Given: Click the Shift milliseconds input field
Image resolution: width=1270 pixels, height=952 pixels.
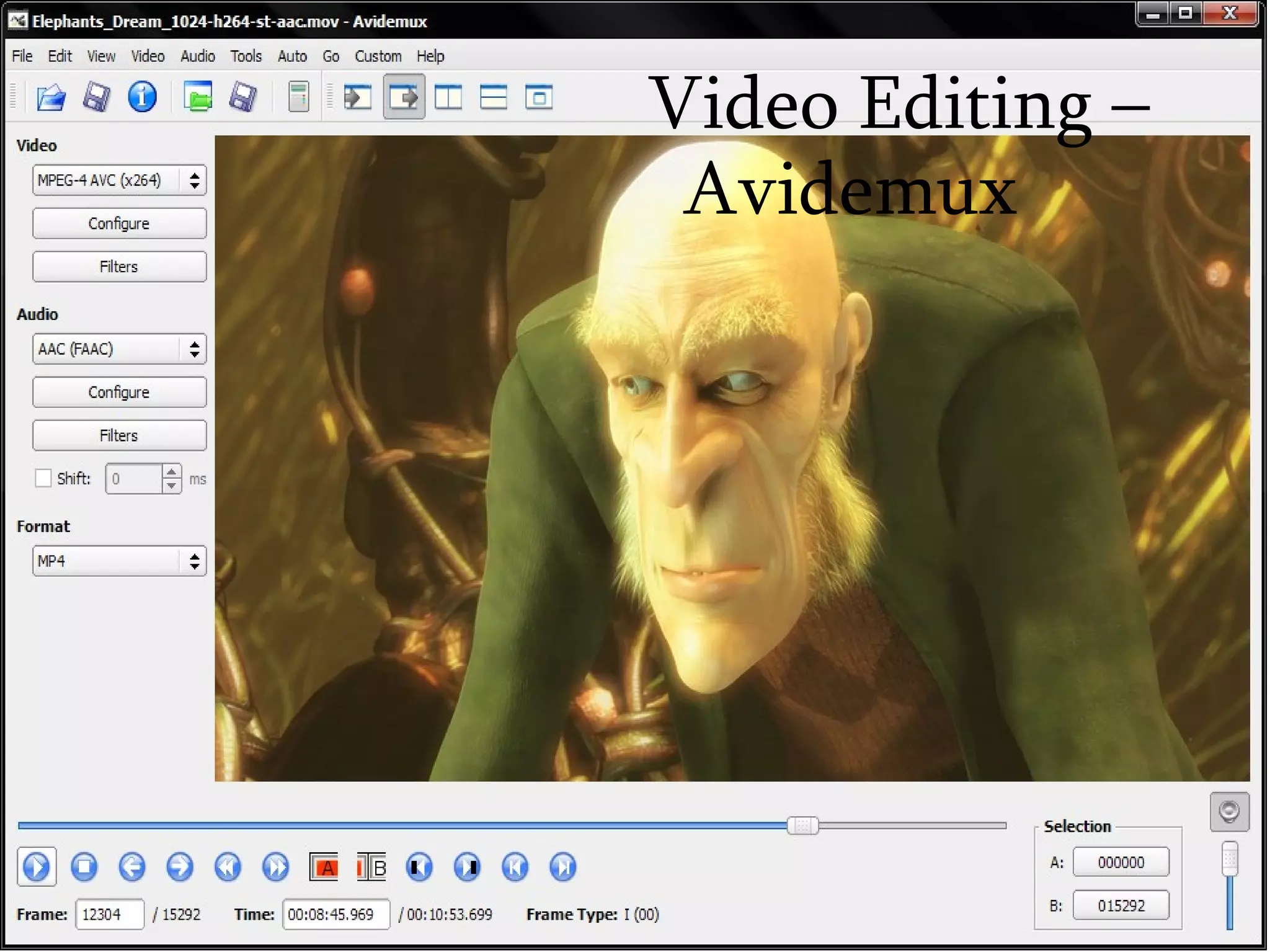Looking at the screenshot, I should click(134, 479).
